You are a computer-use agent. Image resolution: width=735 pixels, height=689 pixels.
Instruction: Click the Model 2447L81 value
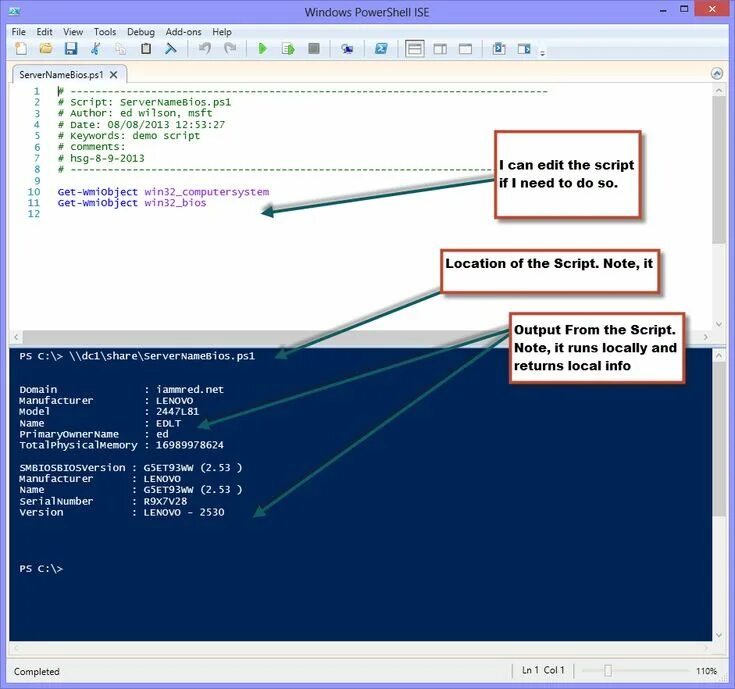click(177, 412)
